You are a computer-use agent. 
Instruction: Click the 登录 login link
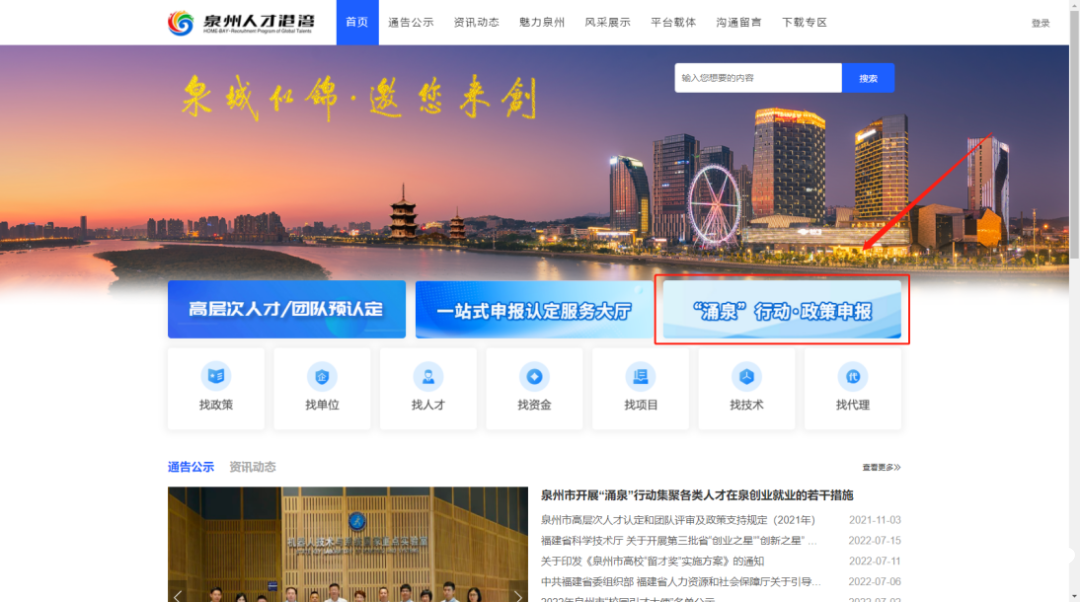tap(1040, 23)
